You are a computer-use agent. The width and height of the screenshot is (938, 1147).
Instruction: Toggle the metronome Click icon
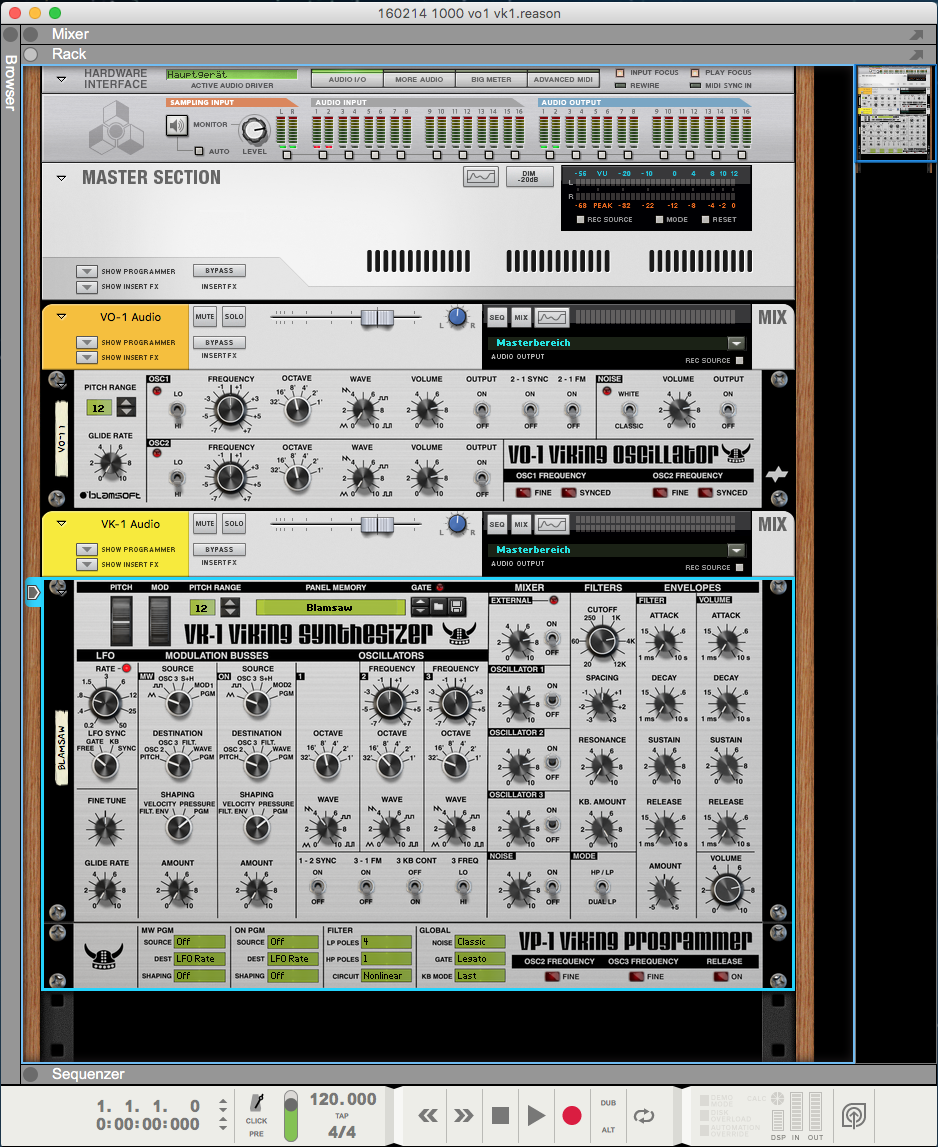tap(257, 1103)
